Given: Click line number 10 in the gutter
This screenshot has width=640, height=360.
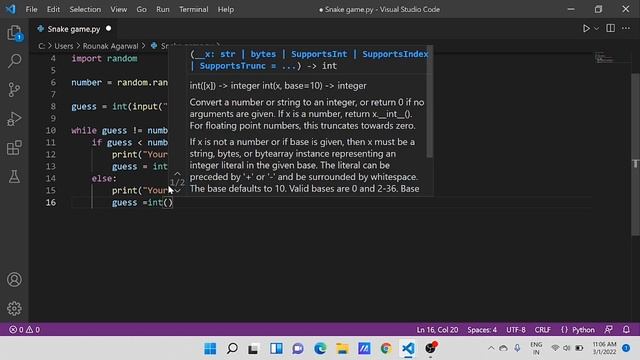Looking at the screenshot, I should click(51, 130).
